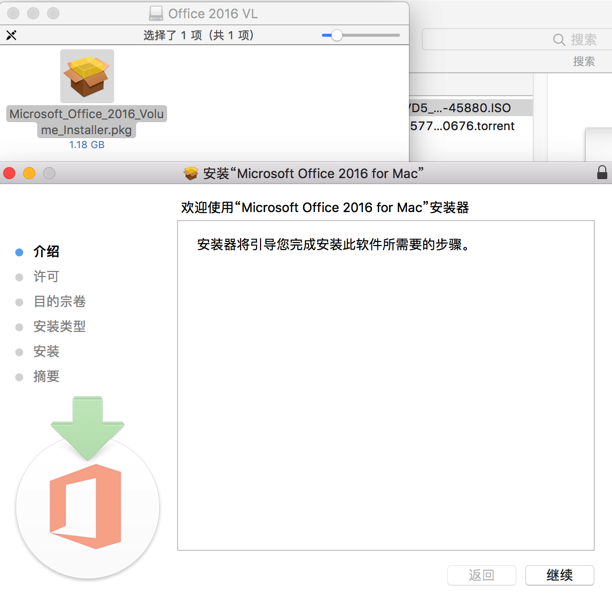Minimize the installer window with the yellow button

pyautogui.click(x=29, y=173)
